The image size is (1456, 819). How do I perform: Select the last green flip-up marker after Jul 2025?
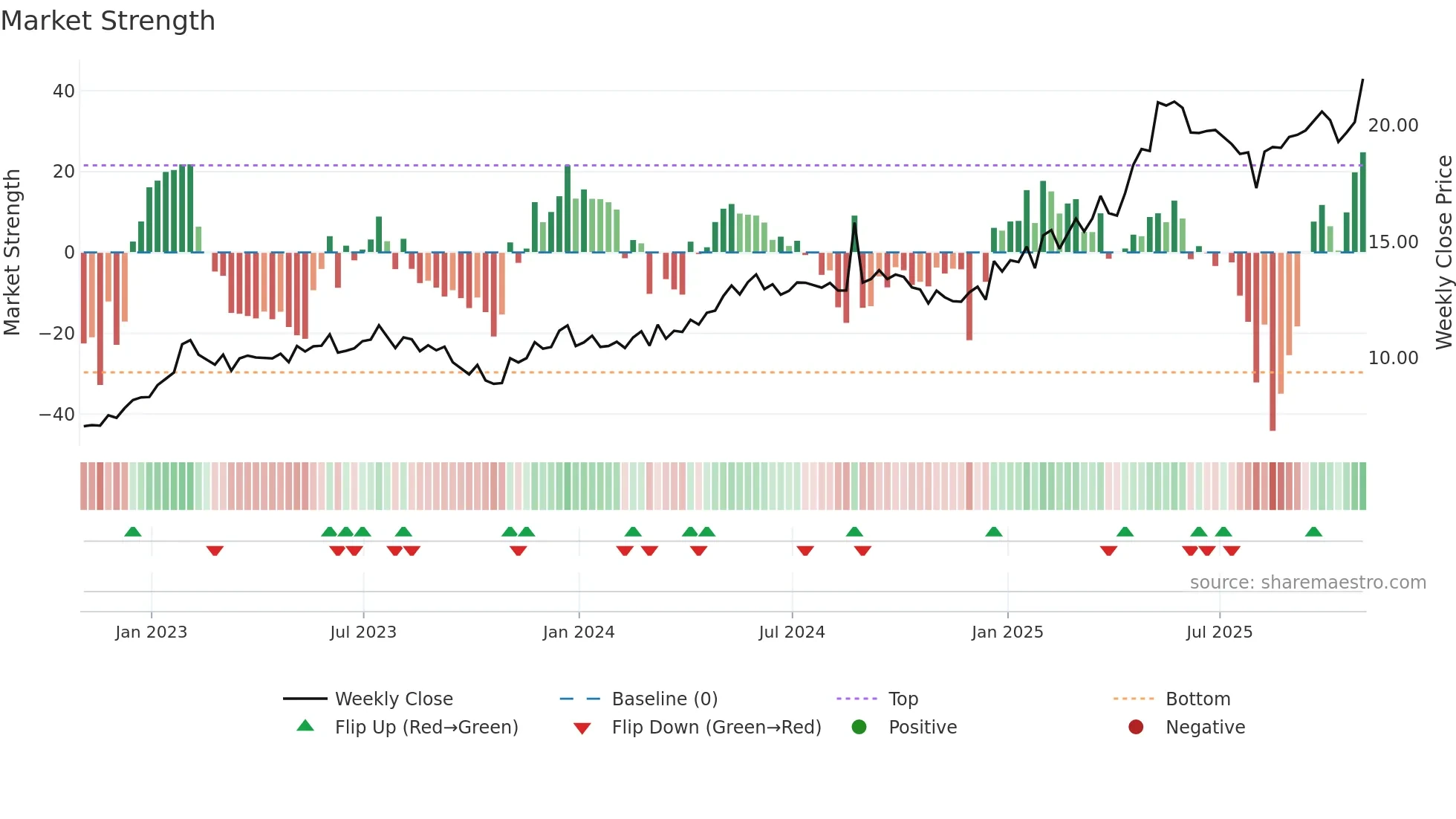[1313, 531]
